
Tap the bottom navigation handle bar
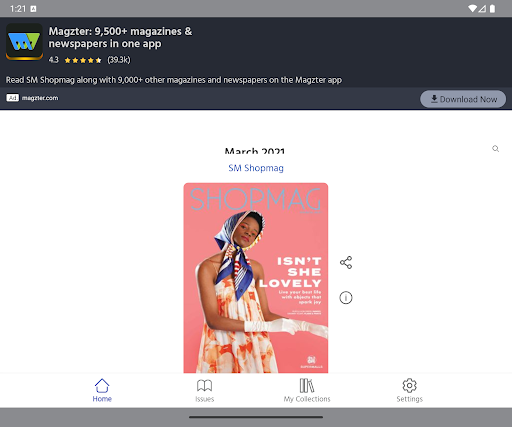click(256, 417)
